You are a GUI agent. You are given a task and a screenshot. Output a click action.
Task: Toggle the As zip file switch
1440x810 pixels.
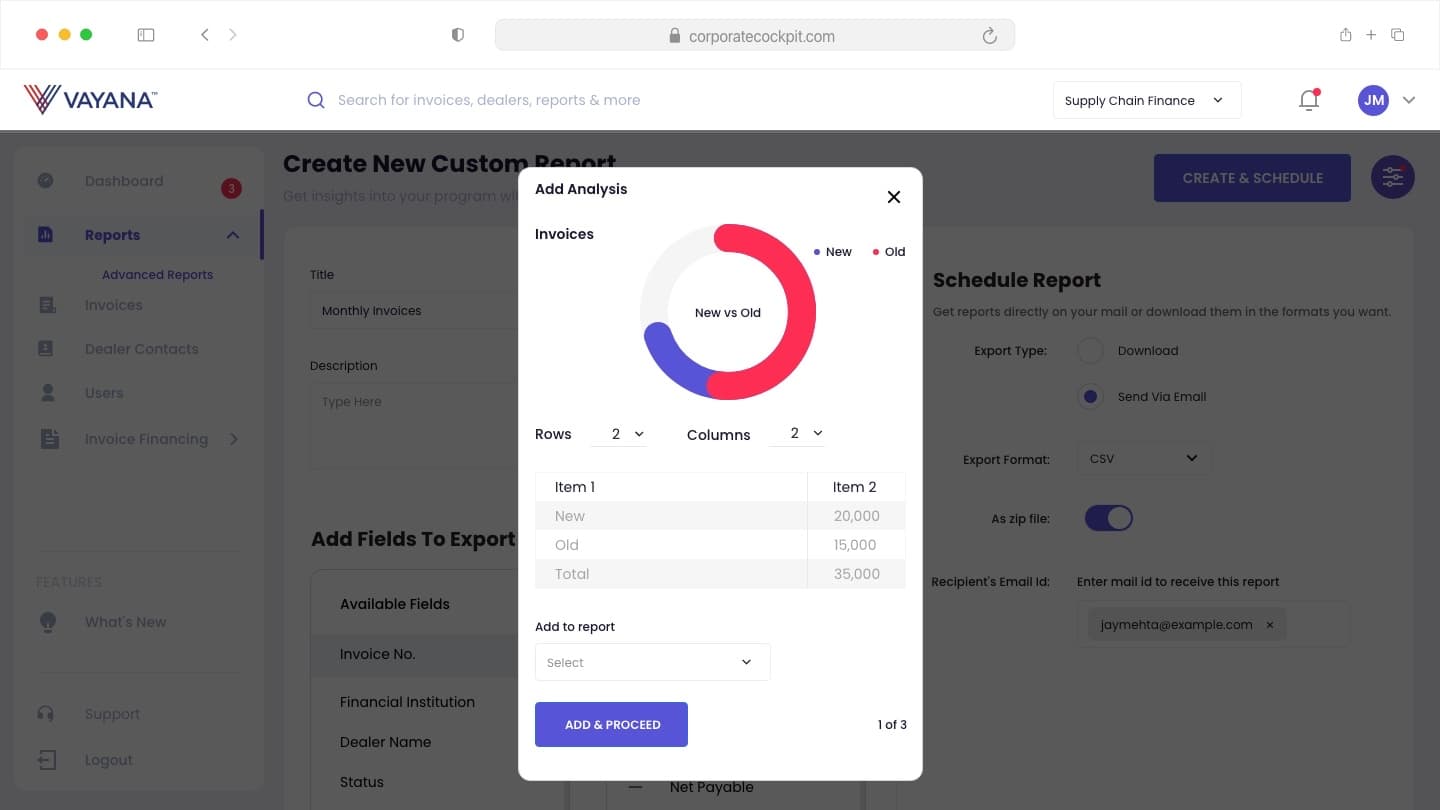tap(1109, 518)
